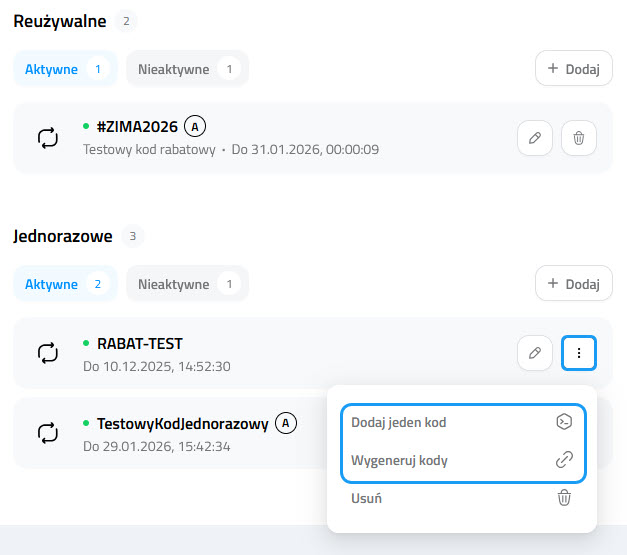This screenshot has height=555, width=627.
Task: Switch to Aktywne tab under Jednorazowe
Action: [x=65, y=284]
